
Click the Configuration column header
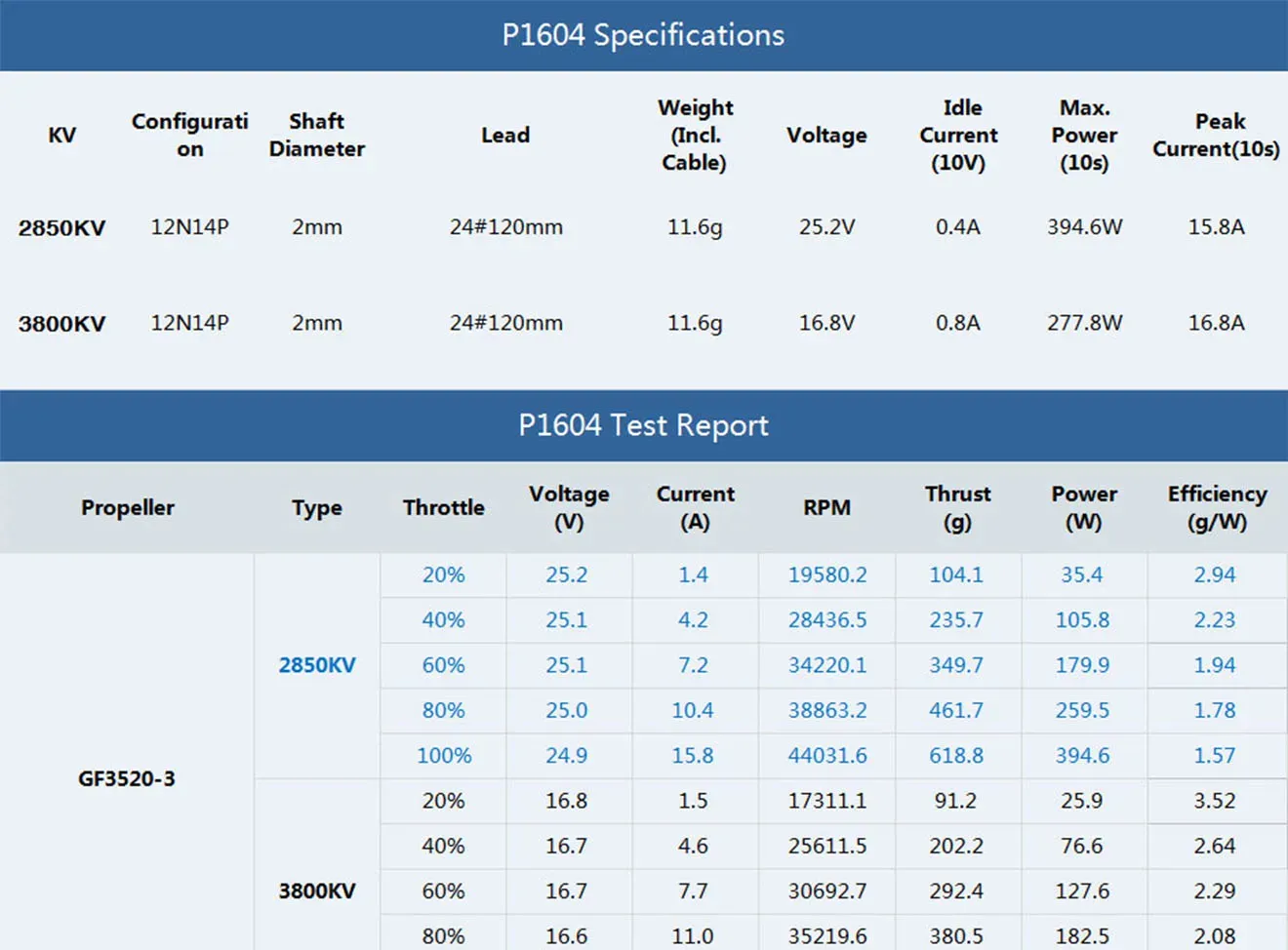coord(189,135)
